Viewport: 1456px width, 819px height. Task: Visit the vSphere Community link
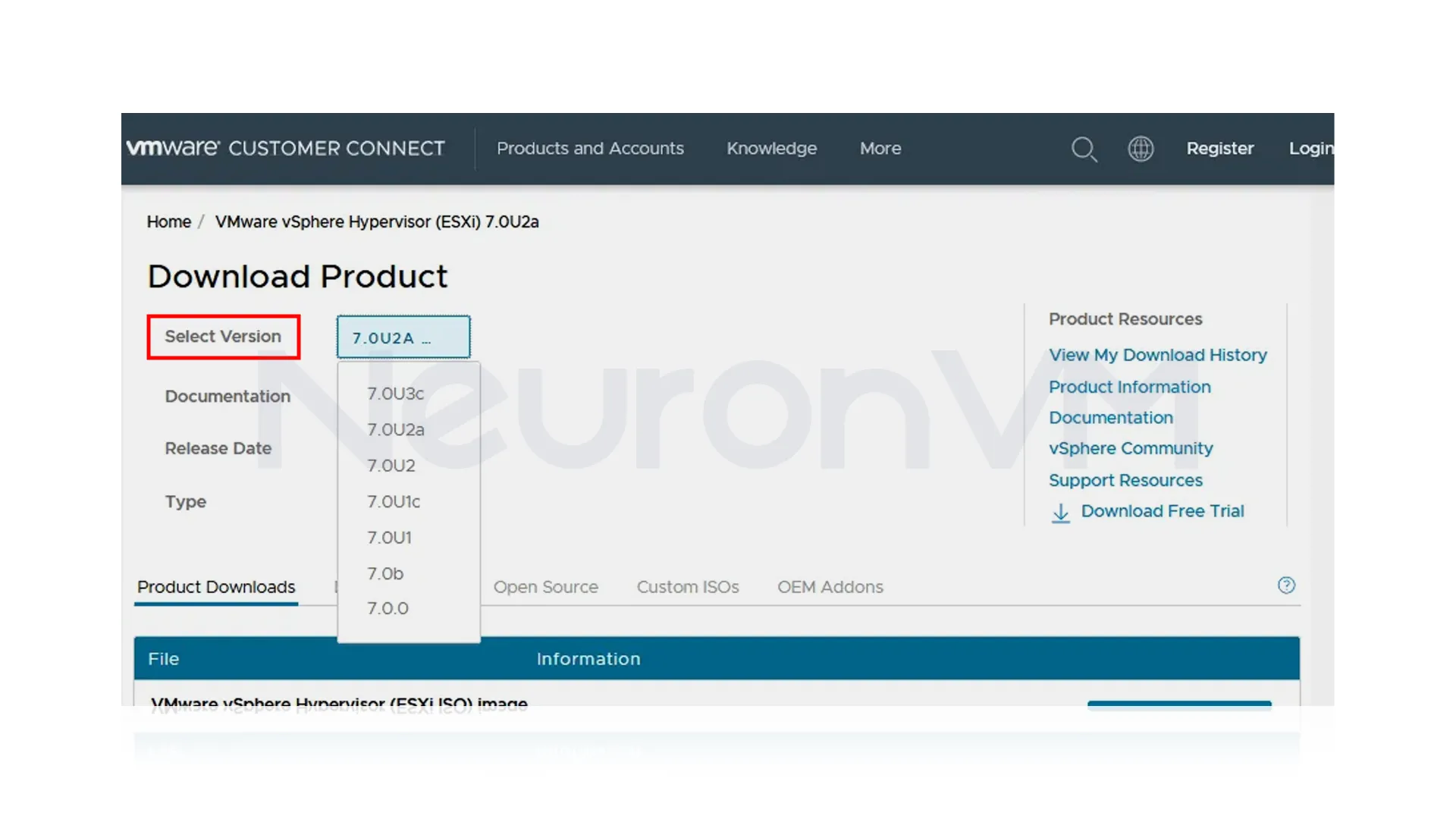[x=1130, y=449]
